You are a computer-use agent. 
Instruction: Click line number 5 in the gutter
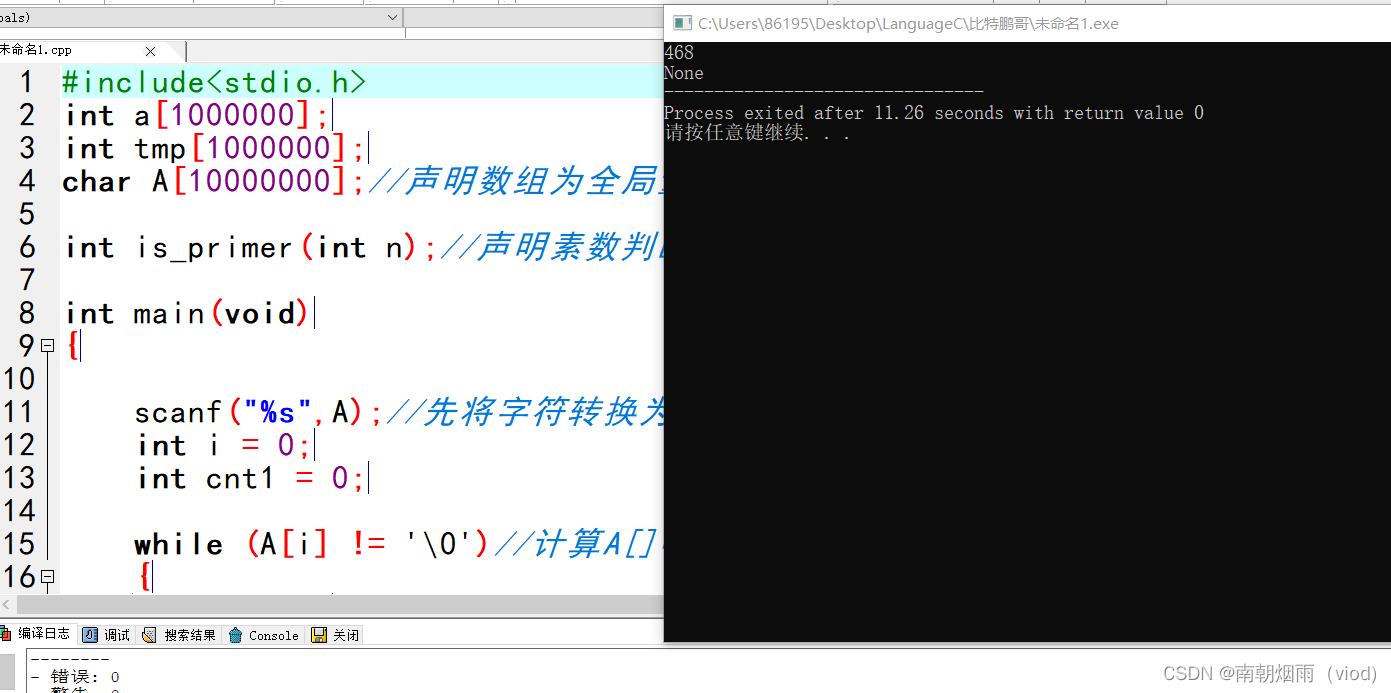(26, 214)
